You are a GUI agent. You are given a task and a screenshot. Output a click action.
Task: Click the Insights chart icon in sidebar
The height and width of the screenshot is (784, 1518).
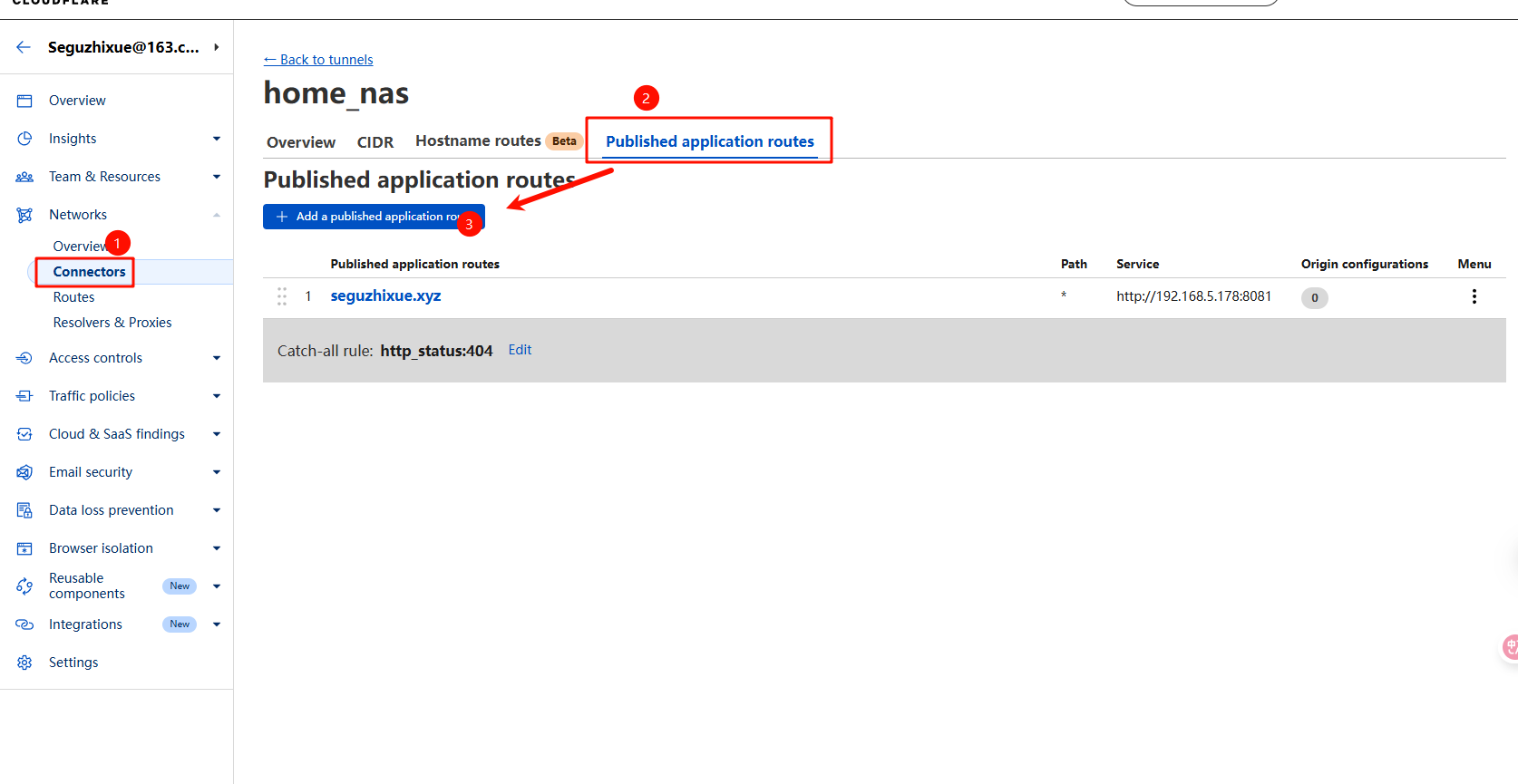pyautogui.click(x=24, y=139)
